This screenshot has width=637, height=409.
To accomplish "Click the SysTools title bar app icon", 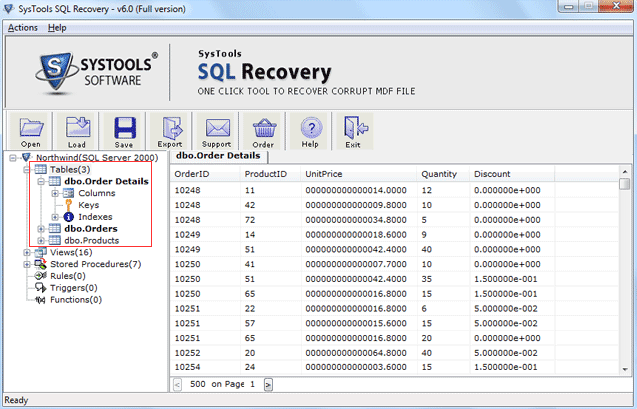I will click(8, 8).
